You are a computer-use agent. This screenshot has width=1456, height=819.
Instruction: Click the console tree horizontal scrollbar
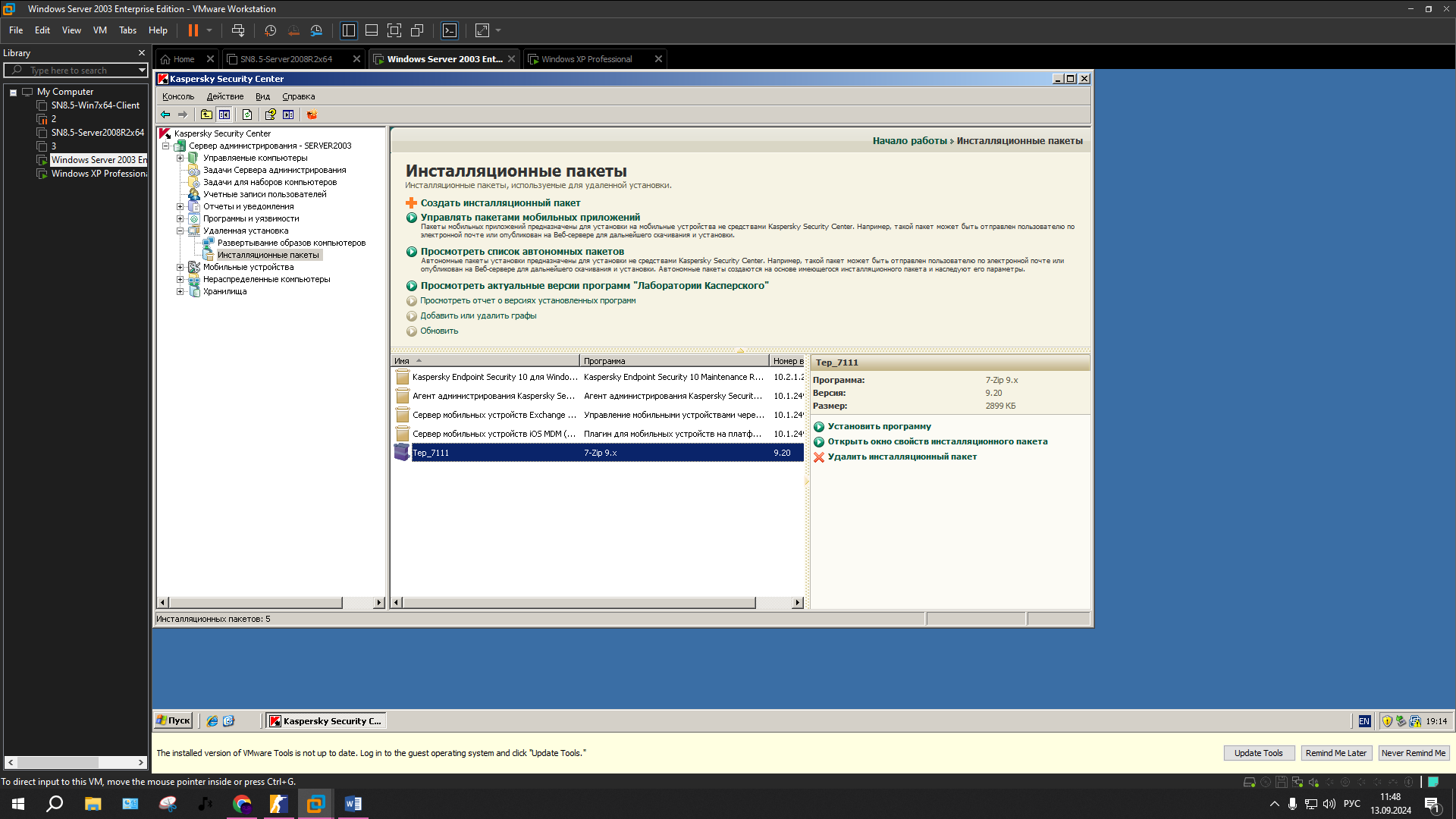256,603
